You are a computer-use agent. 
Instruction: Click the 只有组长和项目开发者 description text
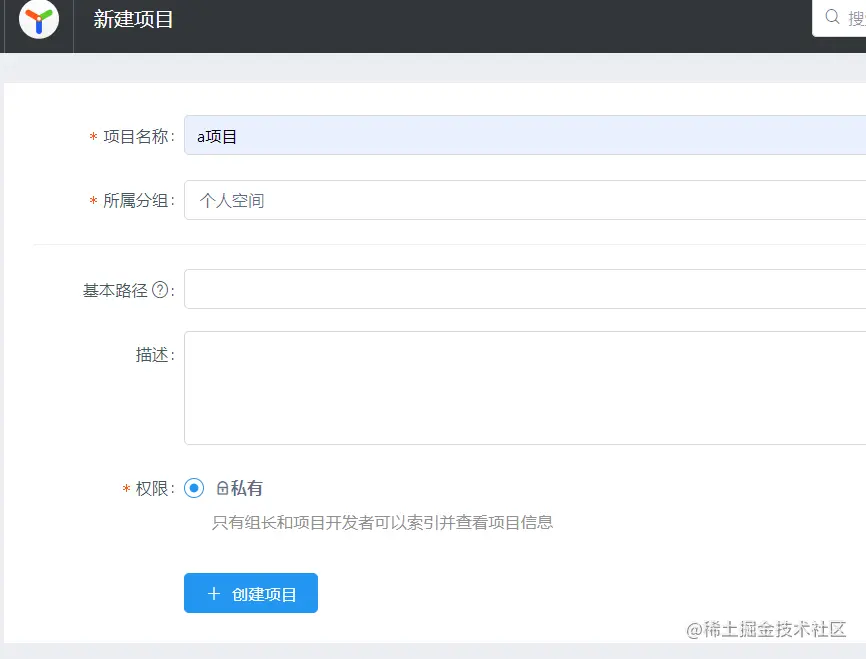pos(382,523)
